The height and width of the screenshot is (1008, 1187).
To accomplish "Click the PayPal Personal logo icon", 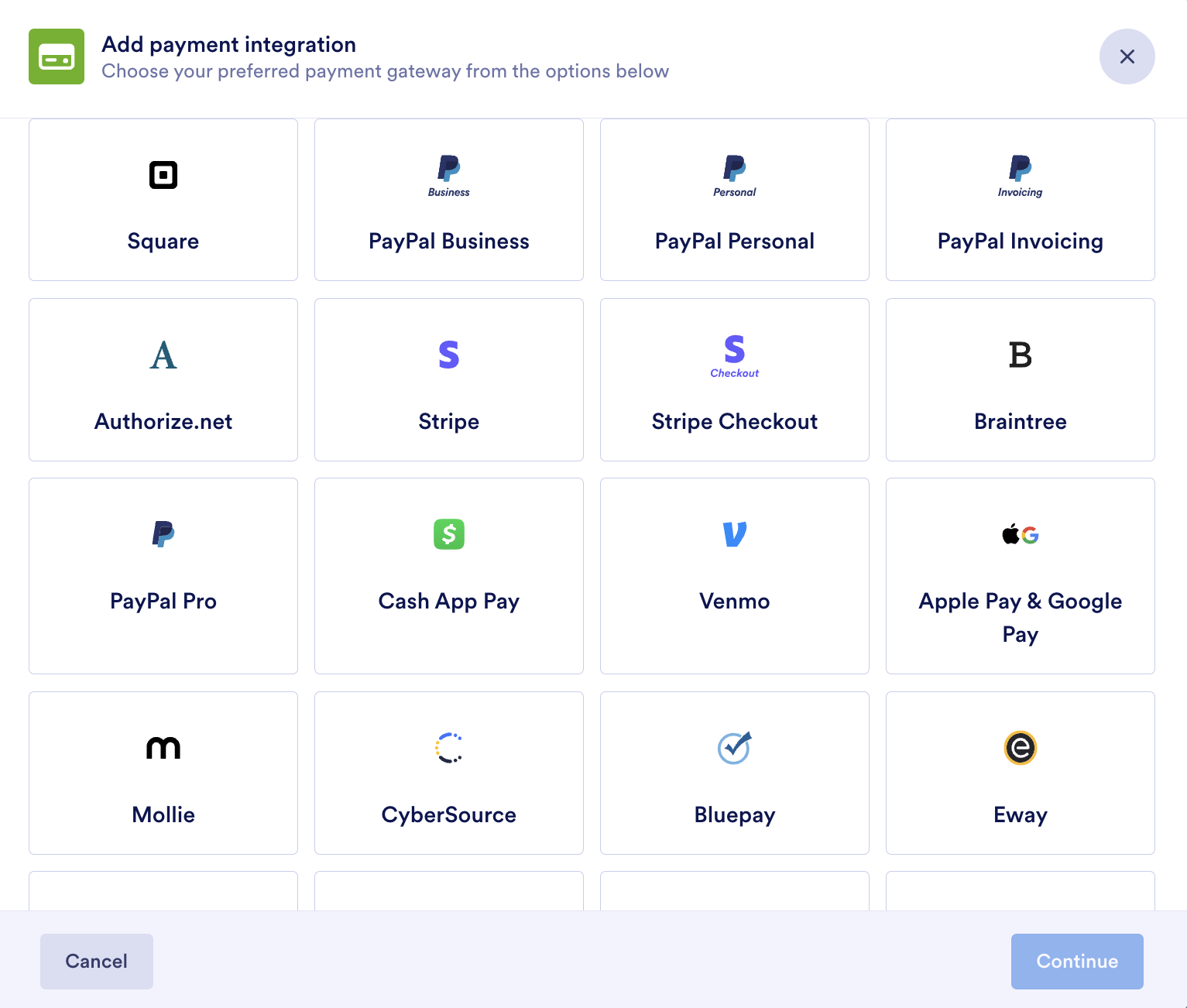I will 735,176.
